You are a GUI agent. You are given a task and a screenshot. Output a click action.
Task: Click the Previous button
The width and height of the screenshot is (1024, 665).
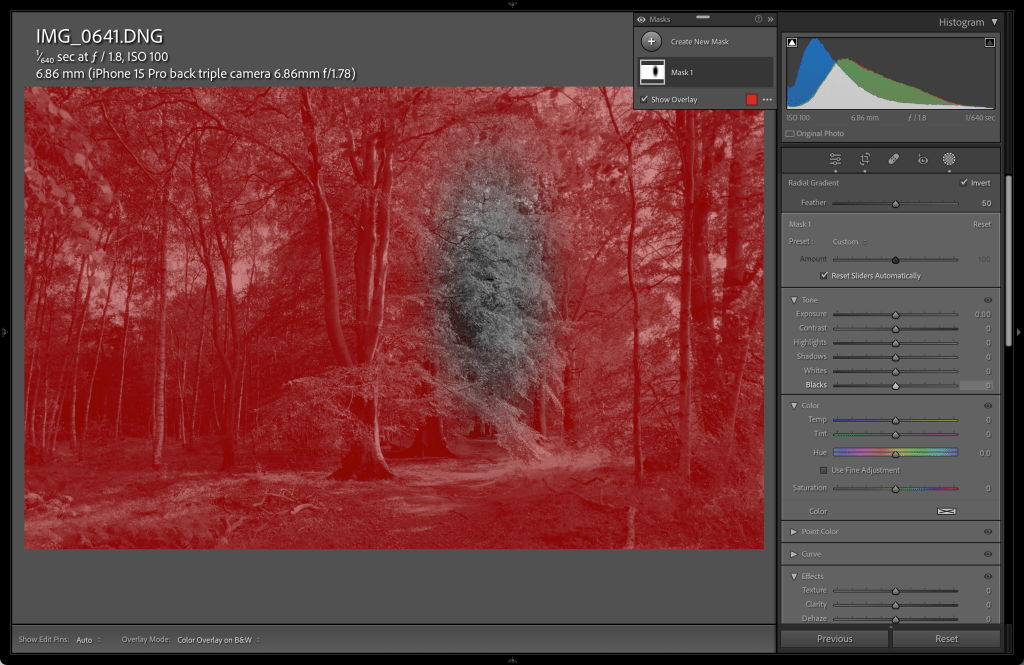834,639
